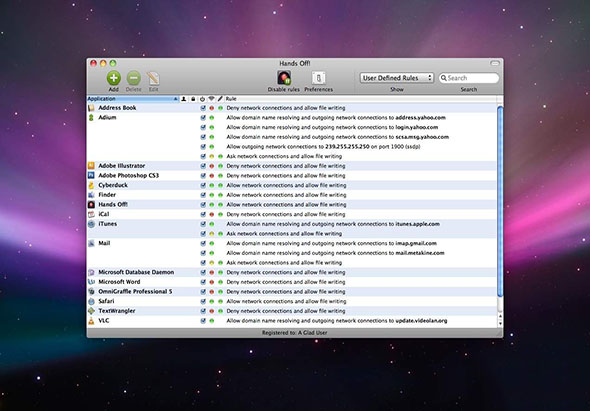The image size is (590, 411).
Task: Click the VLC cone icon
Action: [91, 321]
